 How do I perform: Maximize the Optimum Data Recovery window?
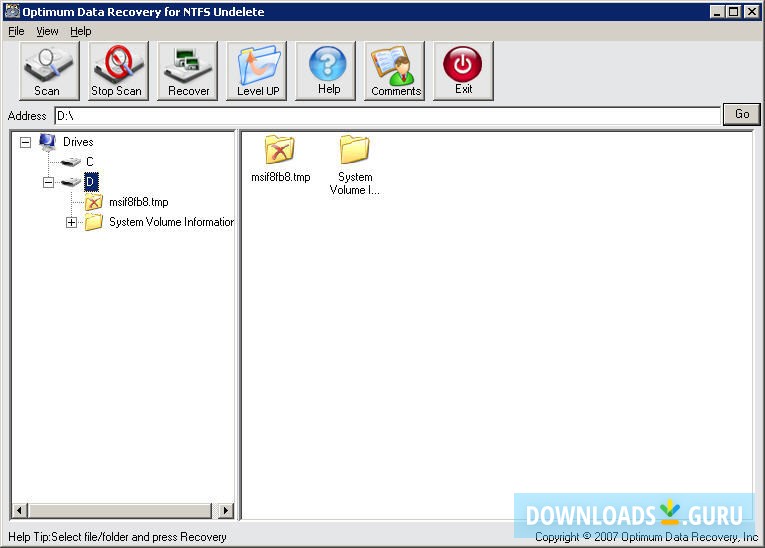click(x=733, y=12)
